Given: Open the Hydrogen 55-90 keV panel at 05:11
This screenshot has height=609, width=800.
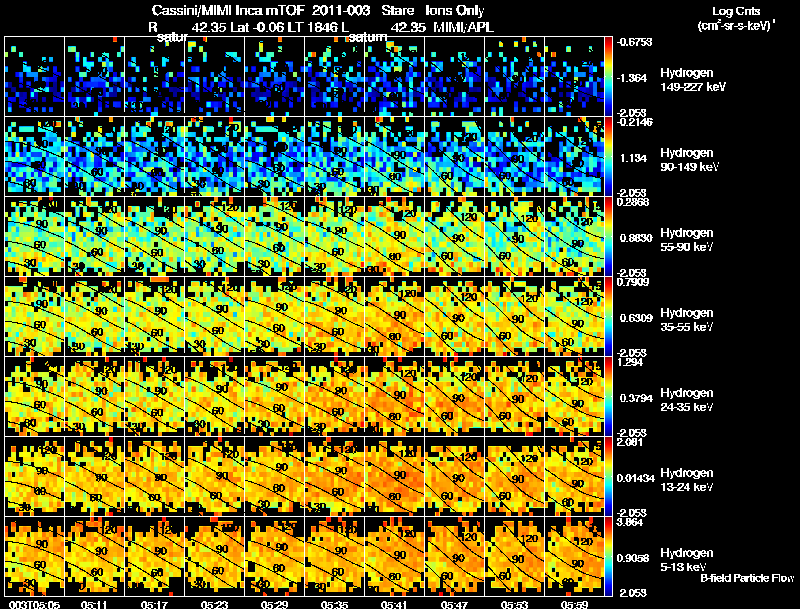Looking at the screenshot, I should point(94,236).
